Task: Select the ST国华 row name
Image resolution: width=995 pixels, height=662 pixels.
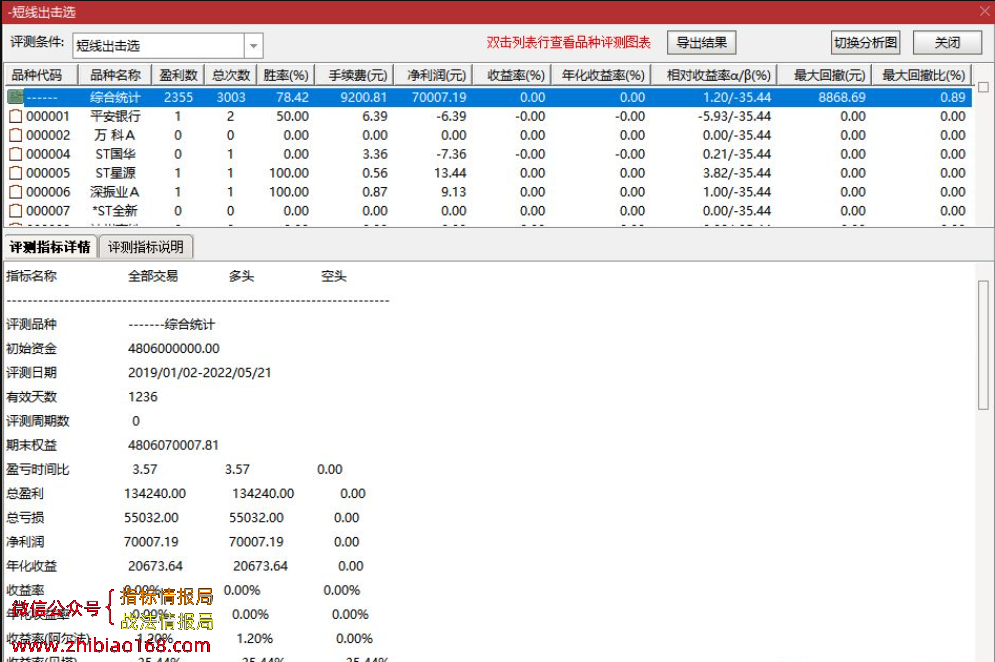Action: click(115, 154)
